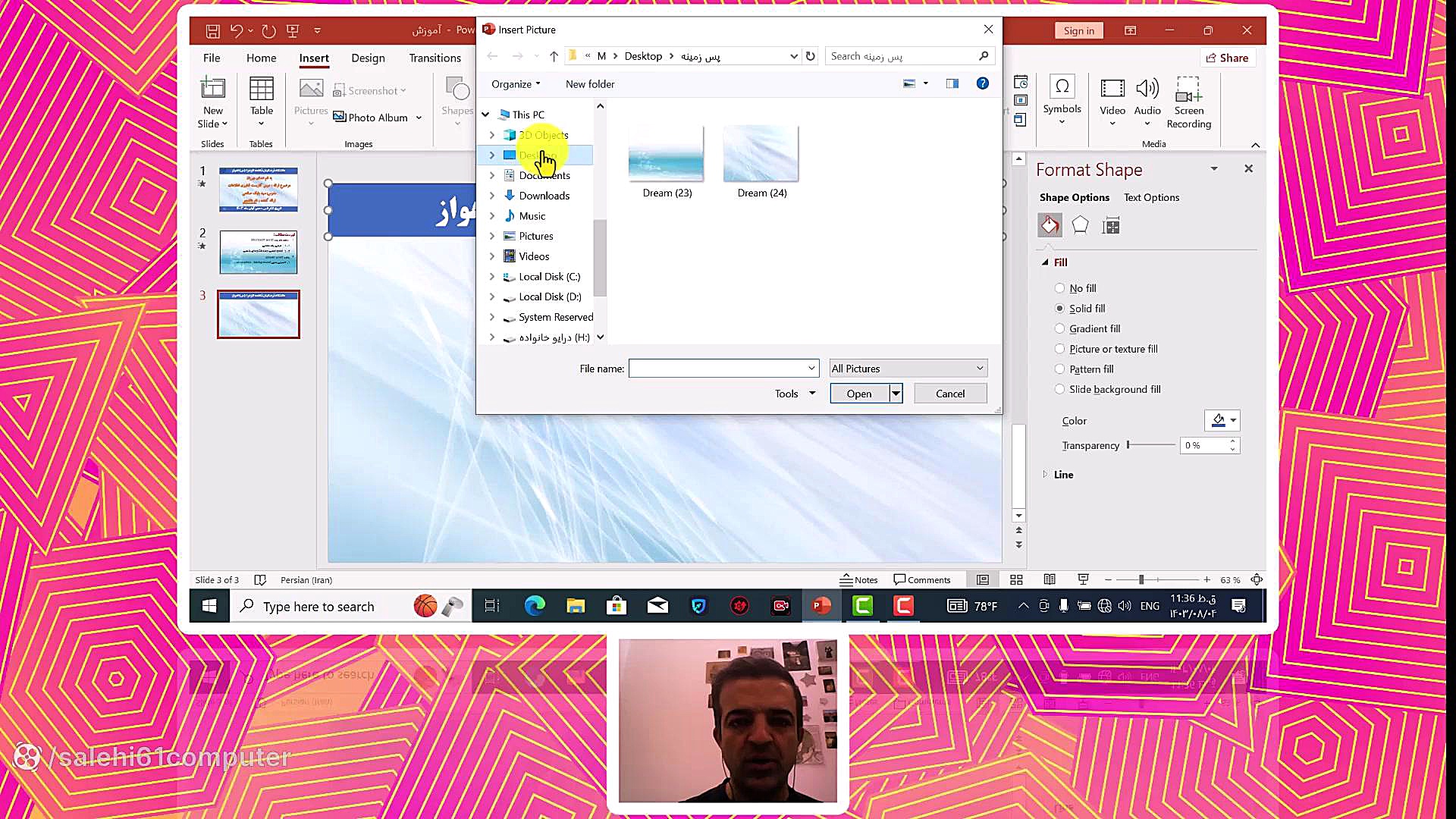
Task: Insert Audio from Media group
Action: click(x=1147, y=102)
